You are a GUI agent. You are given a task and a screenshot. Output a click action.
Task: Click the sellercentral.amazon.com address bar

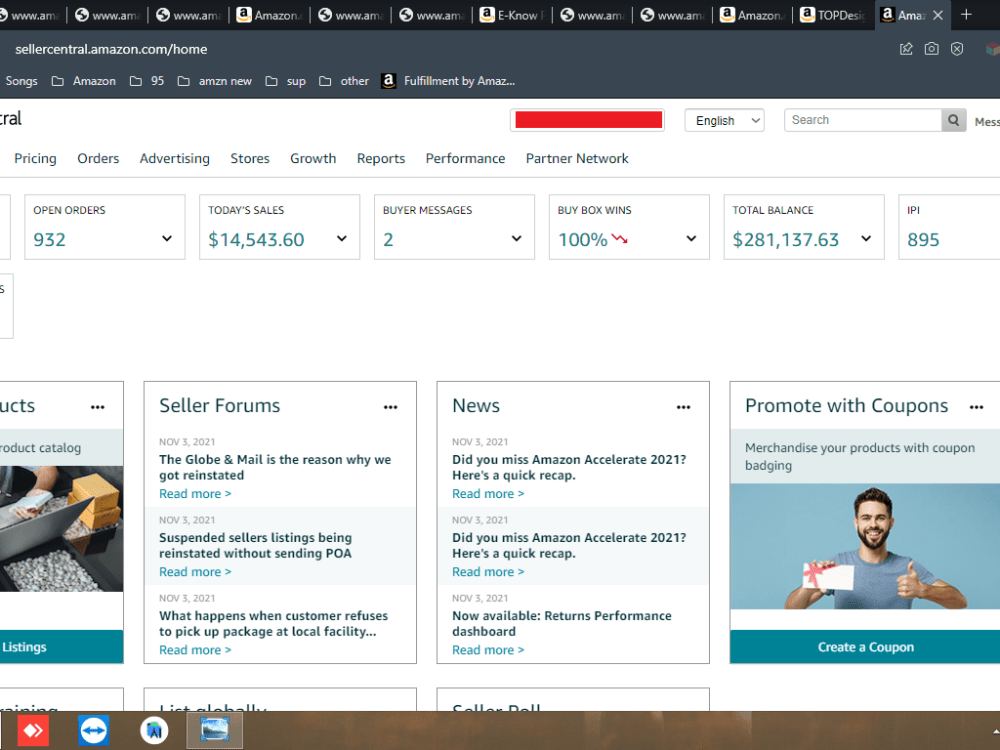[111, 49]
